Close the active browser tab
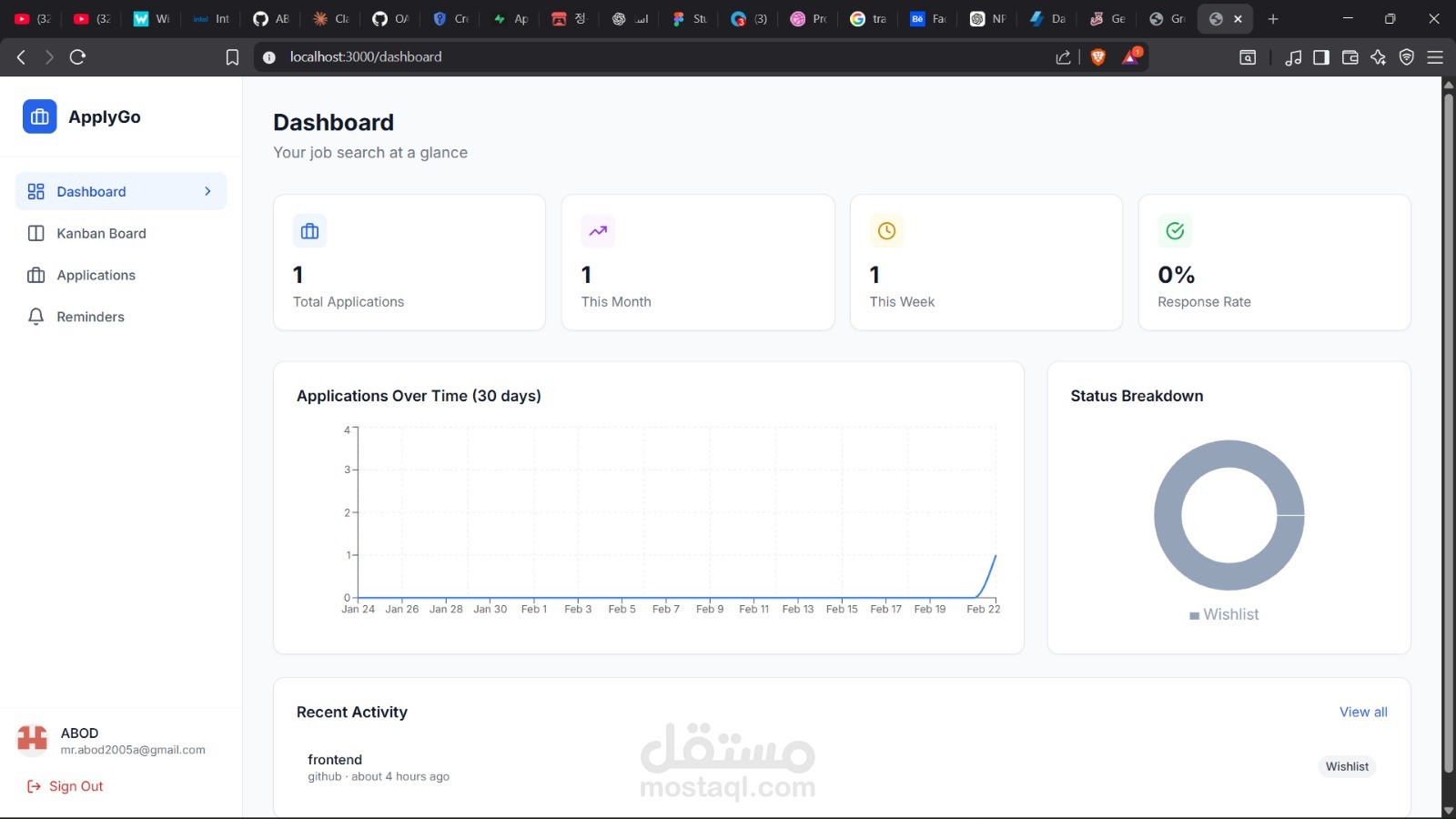The height and width of the screenshot is (819, 1456). point(1238,18)
